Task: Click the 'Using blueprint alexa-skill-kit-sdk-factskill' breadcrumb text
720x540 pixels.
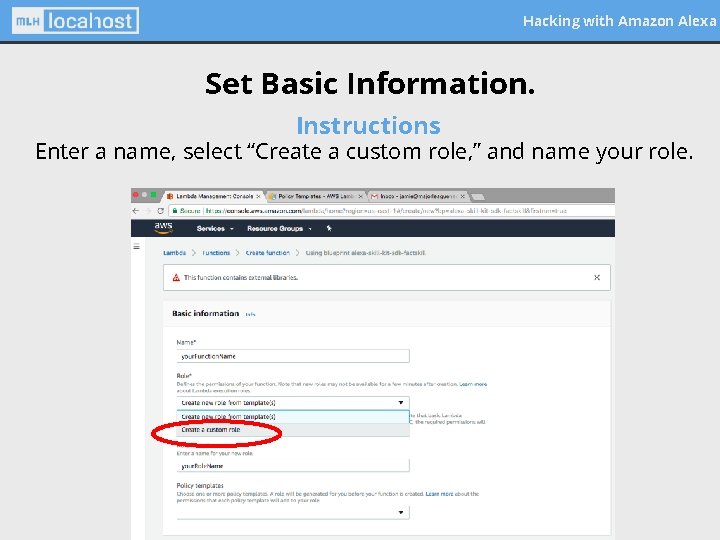Action: [x=365, y=253]
